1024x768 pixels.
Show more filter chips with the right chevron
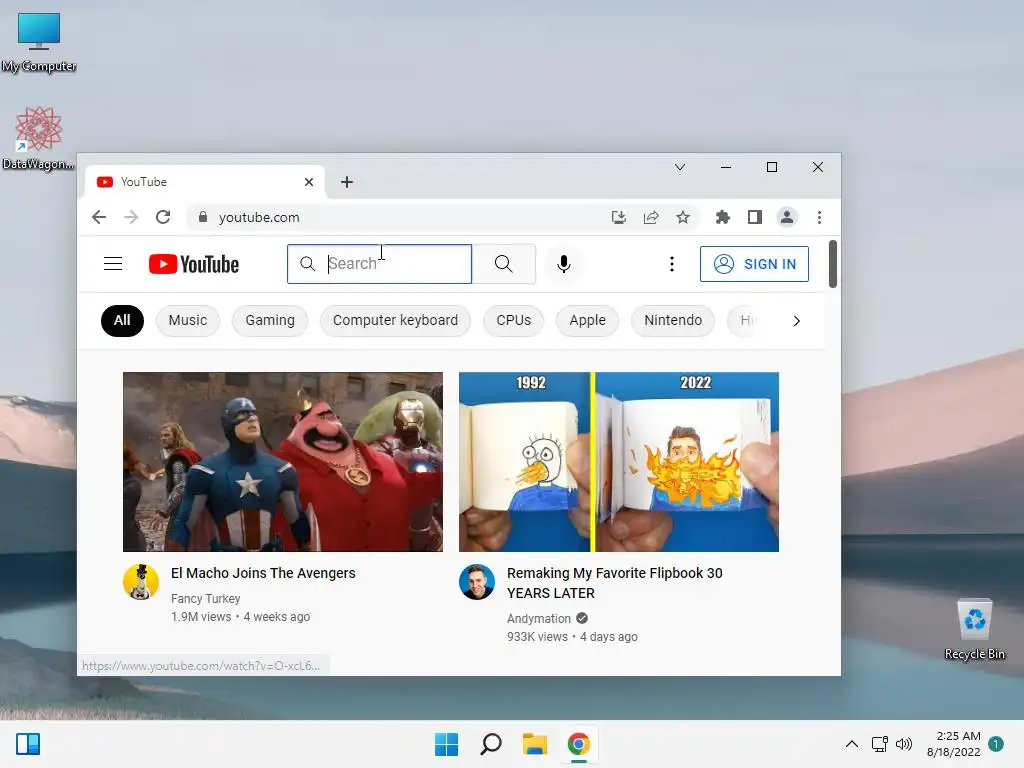pos(796,321)
